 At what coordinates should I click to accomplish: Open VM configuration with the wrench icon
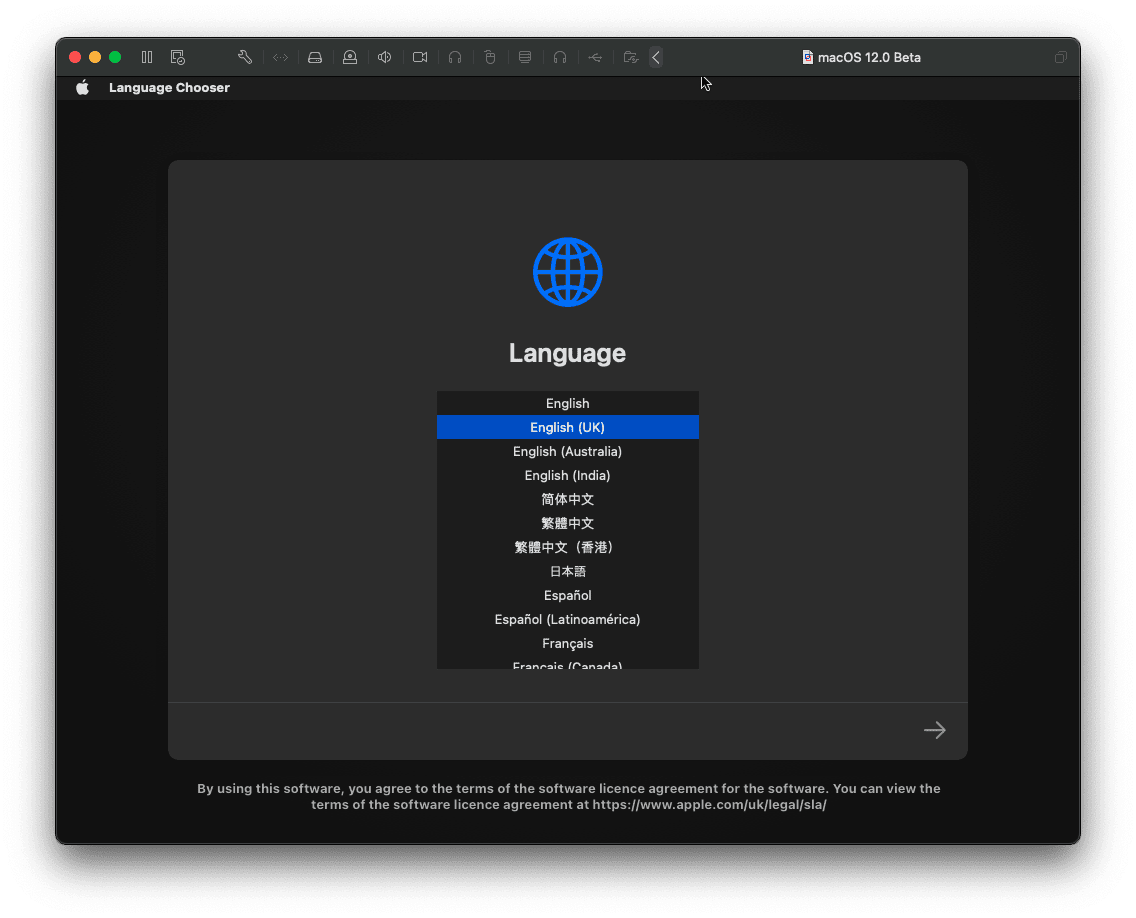245,57
